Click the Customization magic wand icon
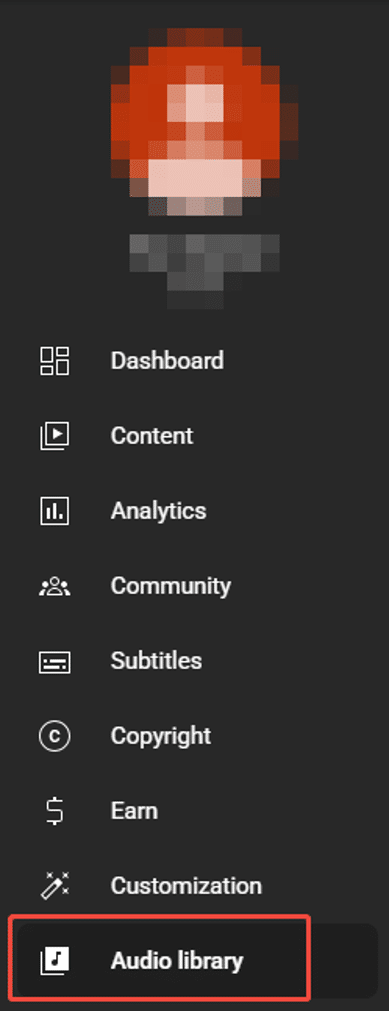This screenshot has width=389, height=1012. click(55, 886)
